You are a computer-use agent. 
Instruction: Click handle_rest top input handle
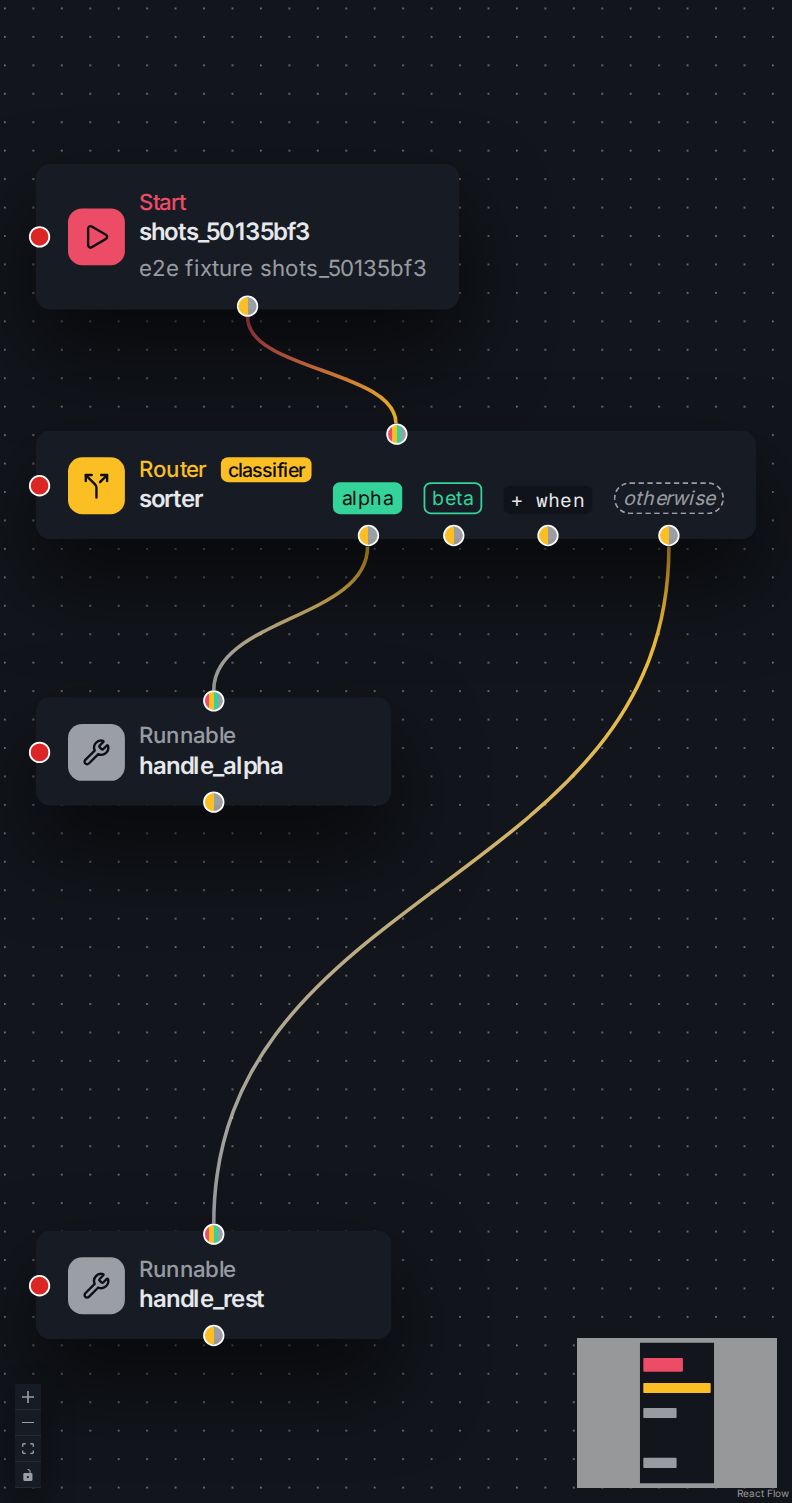click(214, 1234)
